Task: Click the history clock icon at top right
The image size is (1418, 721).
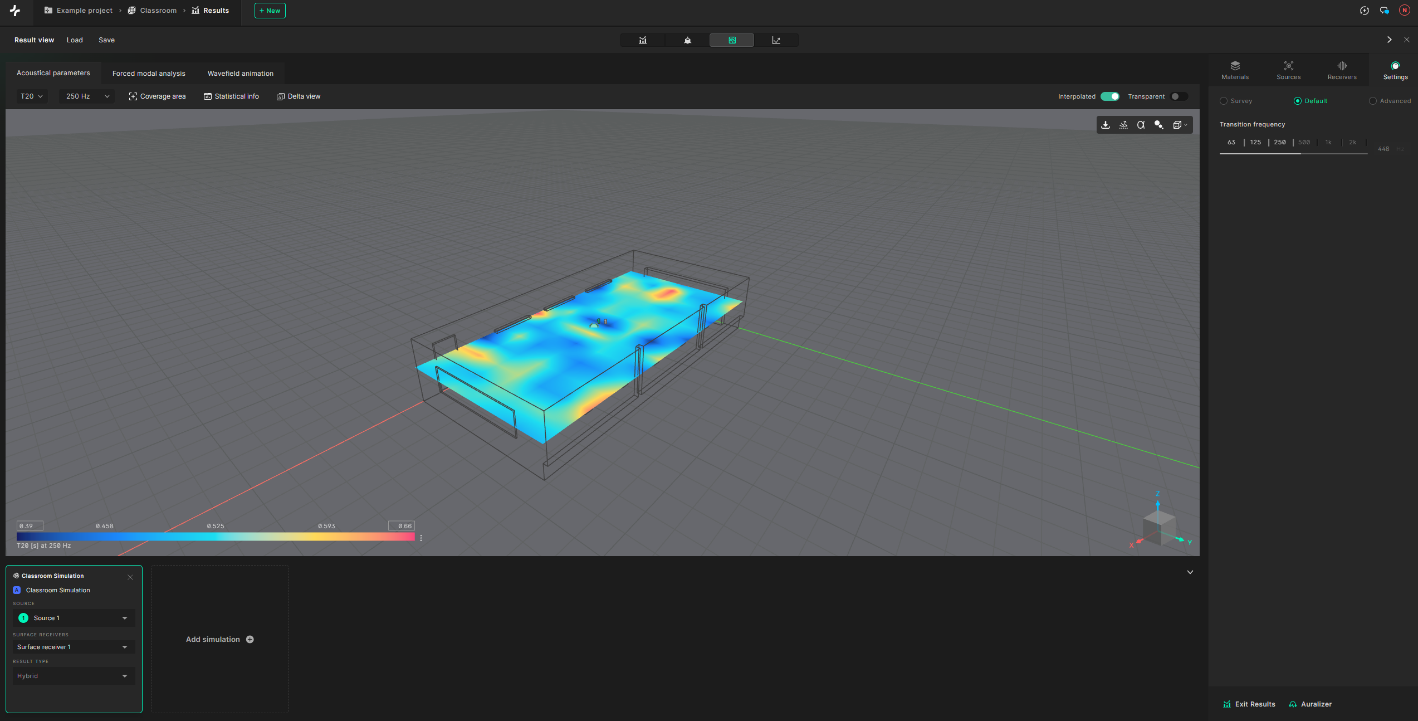Action: point(1364,10)
